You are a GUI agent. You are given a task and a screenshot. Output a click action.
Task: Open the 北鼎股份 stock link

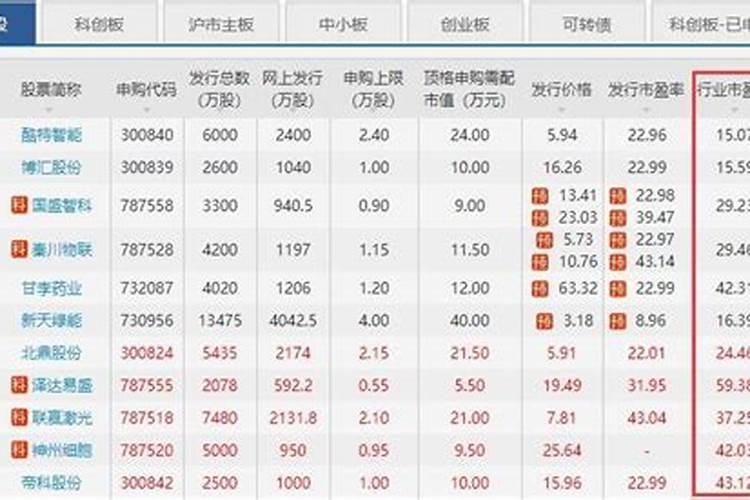click(x=51, y=353)
